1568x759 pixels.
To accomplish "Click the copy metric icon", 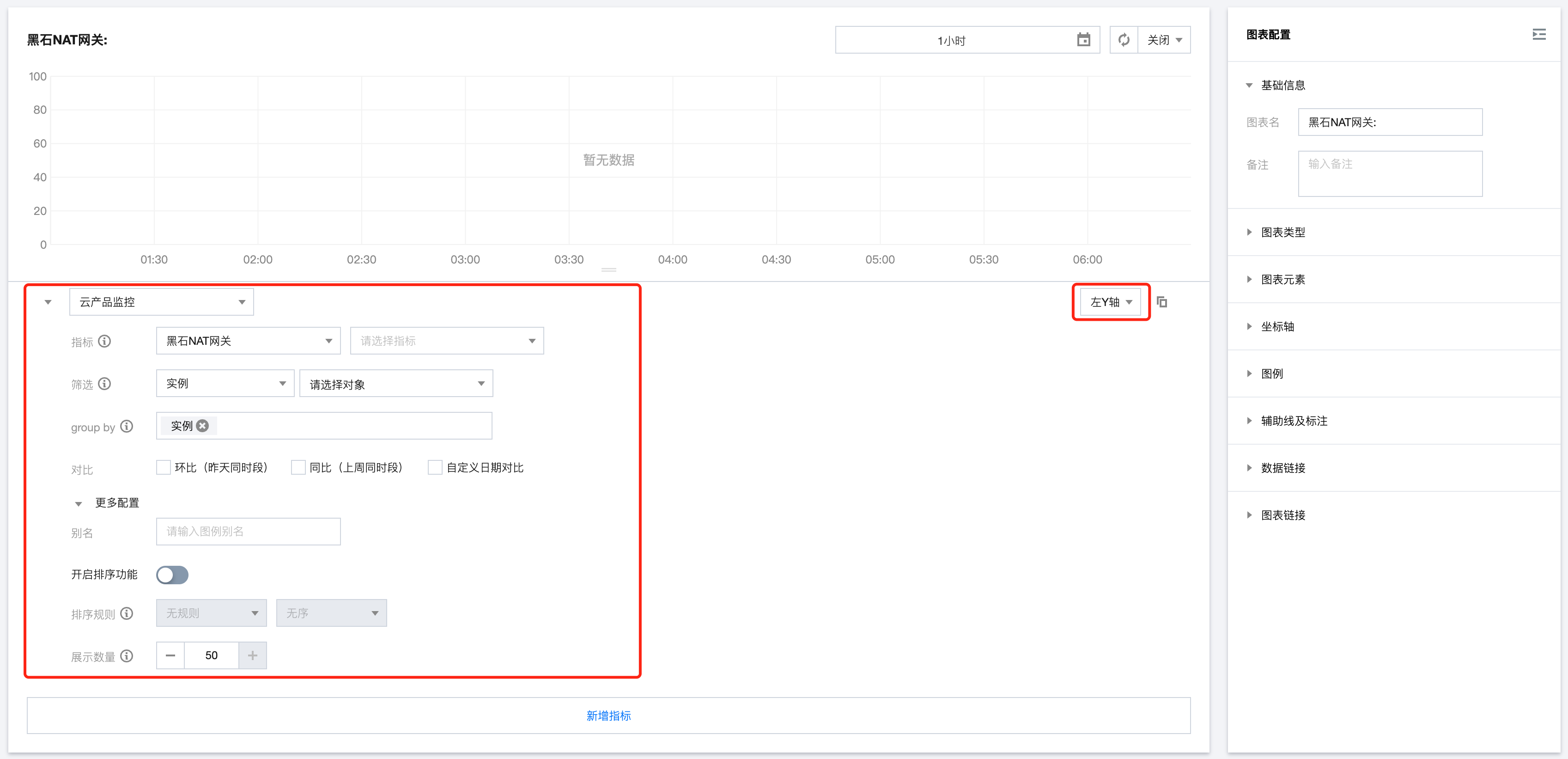I will [1161, 302].
